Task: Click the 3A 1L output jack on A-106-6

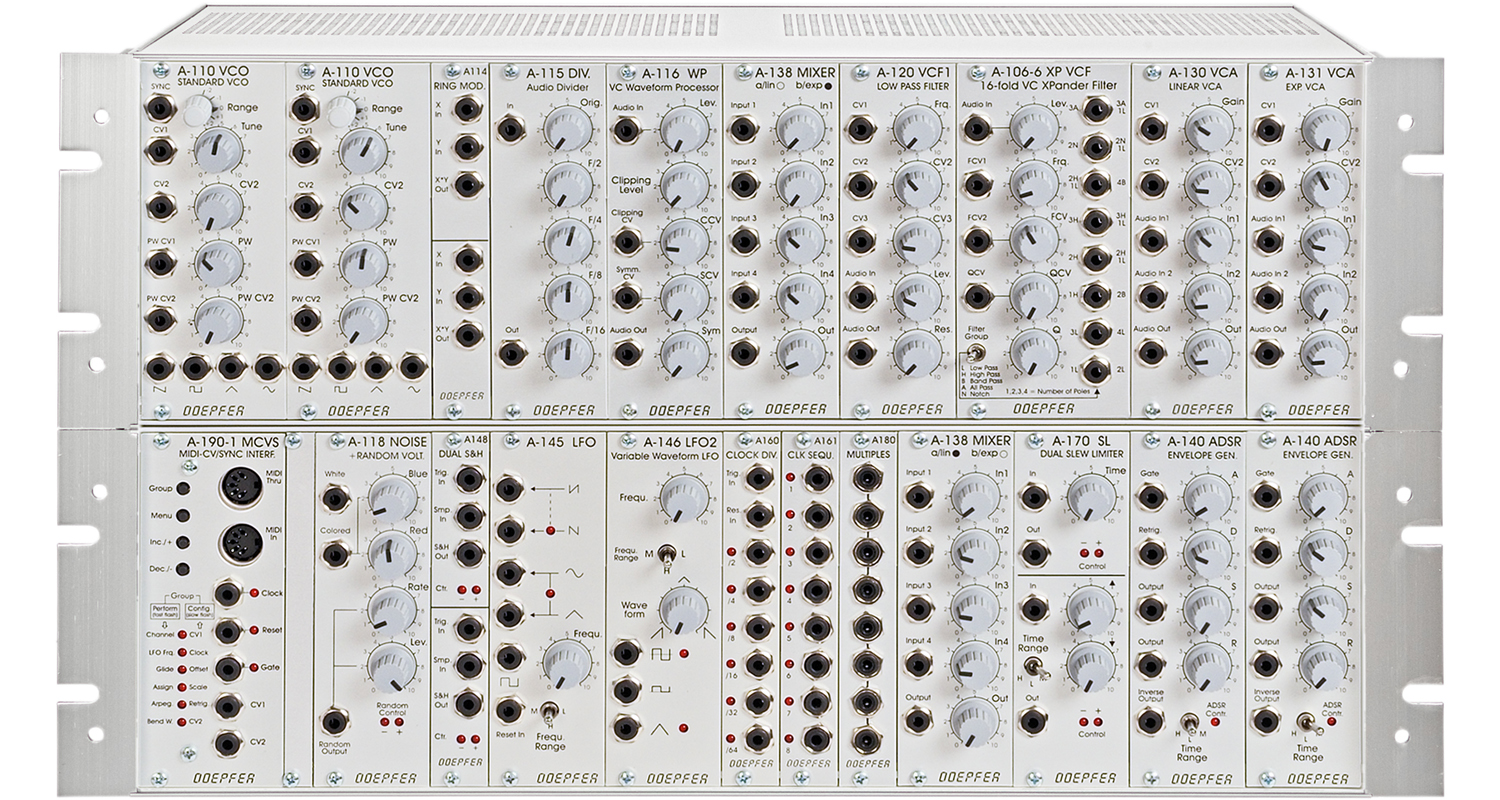Action: pyautogui.click(x=1096, y=108)
